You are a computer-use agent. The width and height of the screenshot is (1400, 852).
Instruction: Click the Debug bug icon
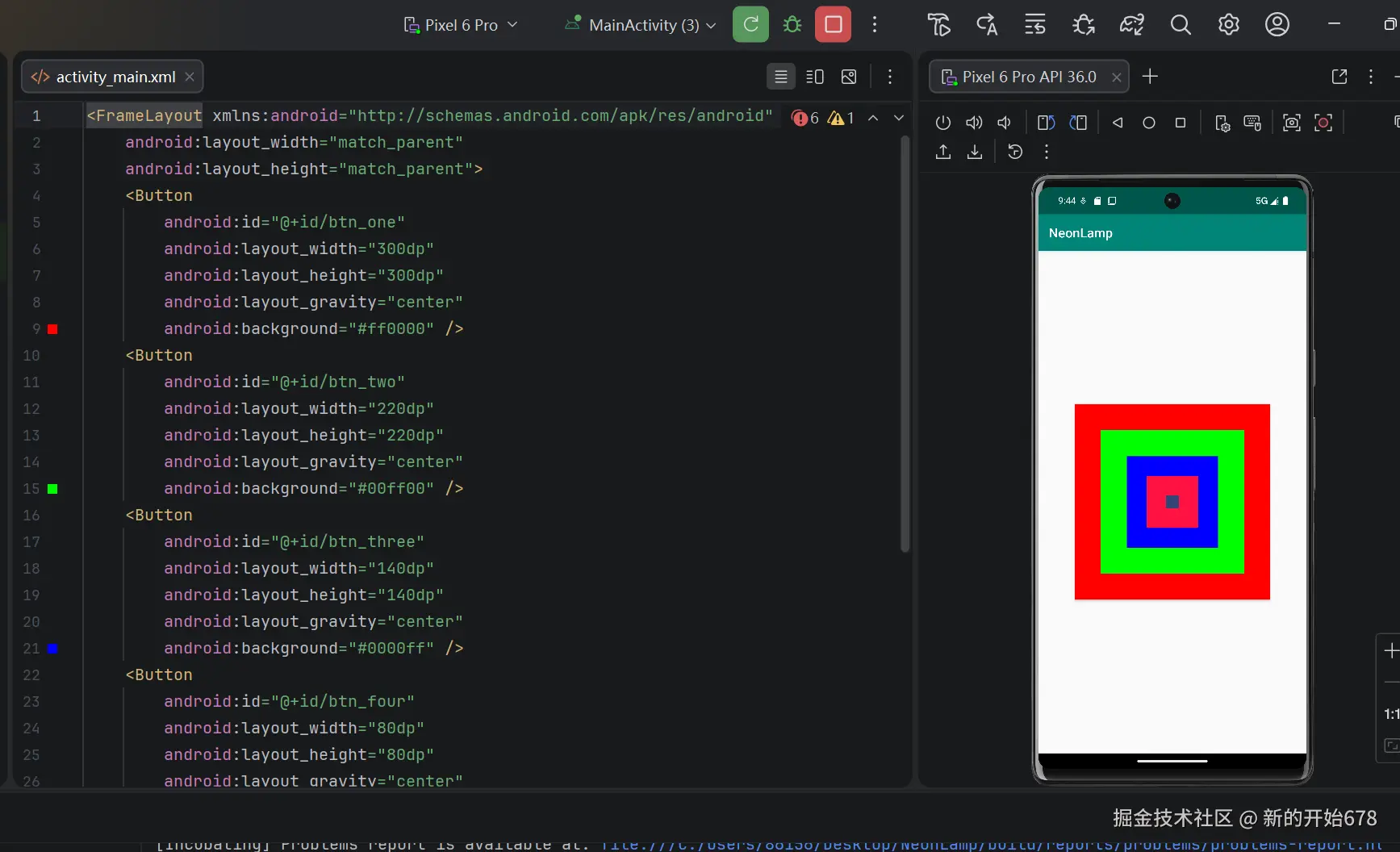pyautogui.click(x=792, y=24)
